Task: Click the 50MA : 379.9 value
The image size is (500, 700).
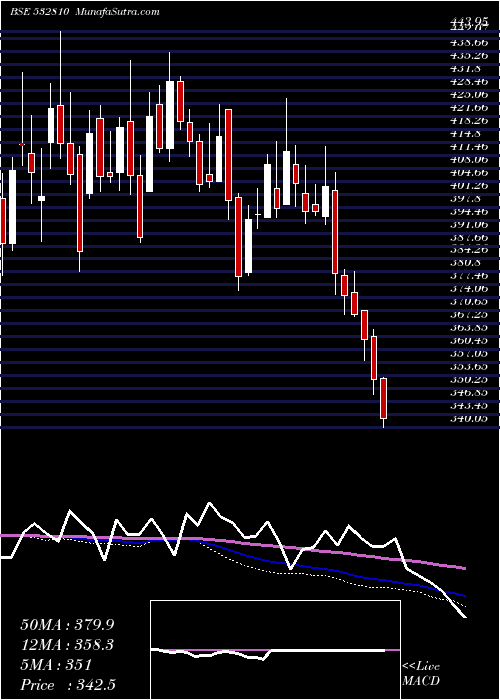Action: [67, 625]
